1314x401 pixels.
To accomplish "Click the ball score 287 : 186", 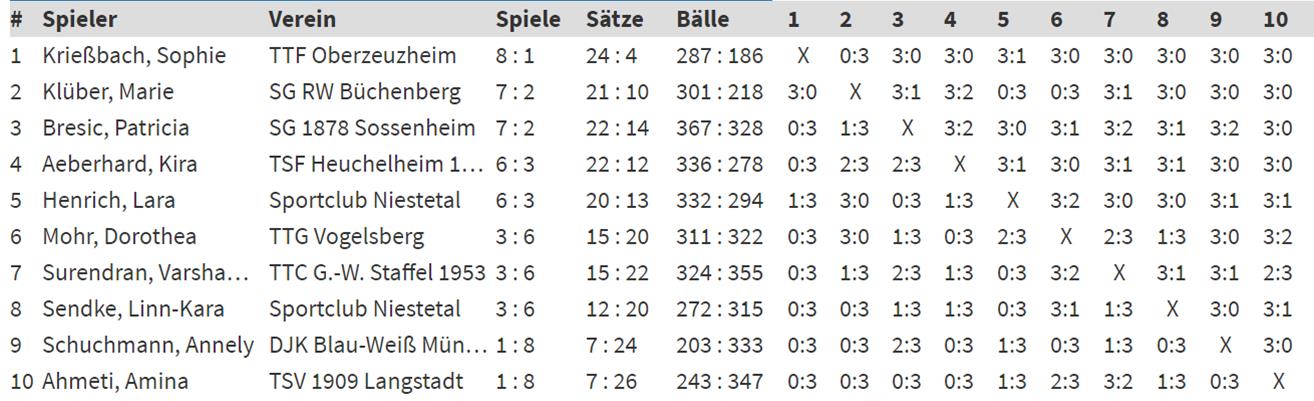I will 719,56.
